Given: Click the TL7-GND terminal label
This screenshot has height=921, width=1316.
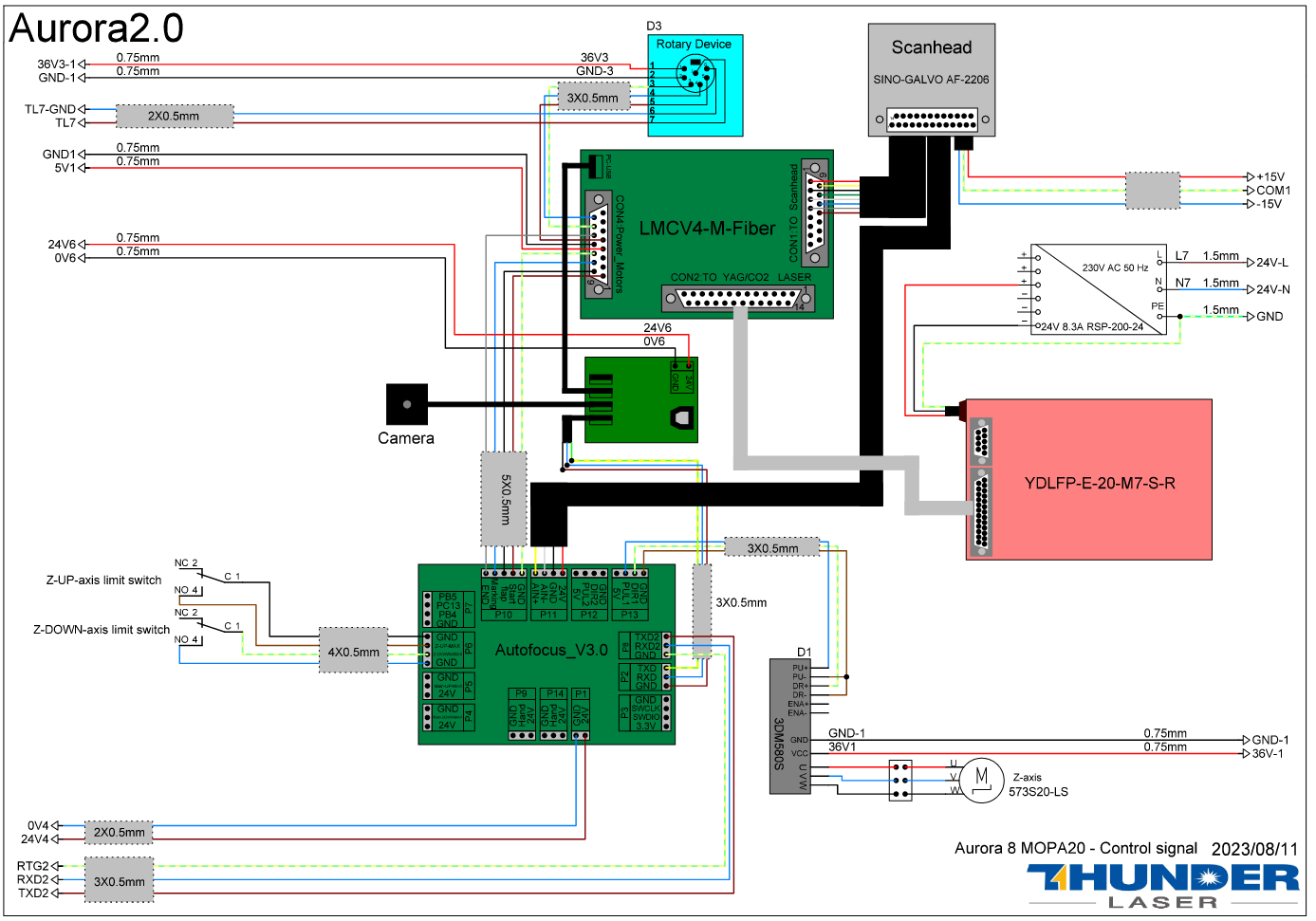Looking at the screenshot, I should [50, 109].
